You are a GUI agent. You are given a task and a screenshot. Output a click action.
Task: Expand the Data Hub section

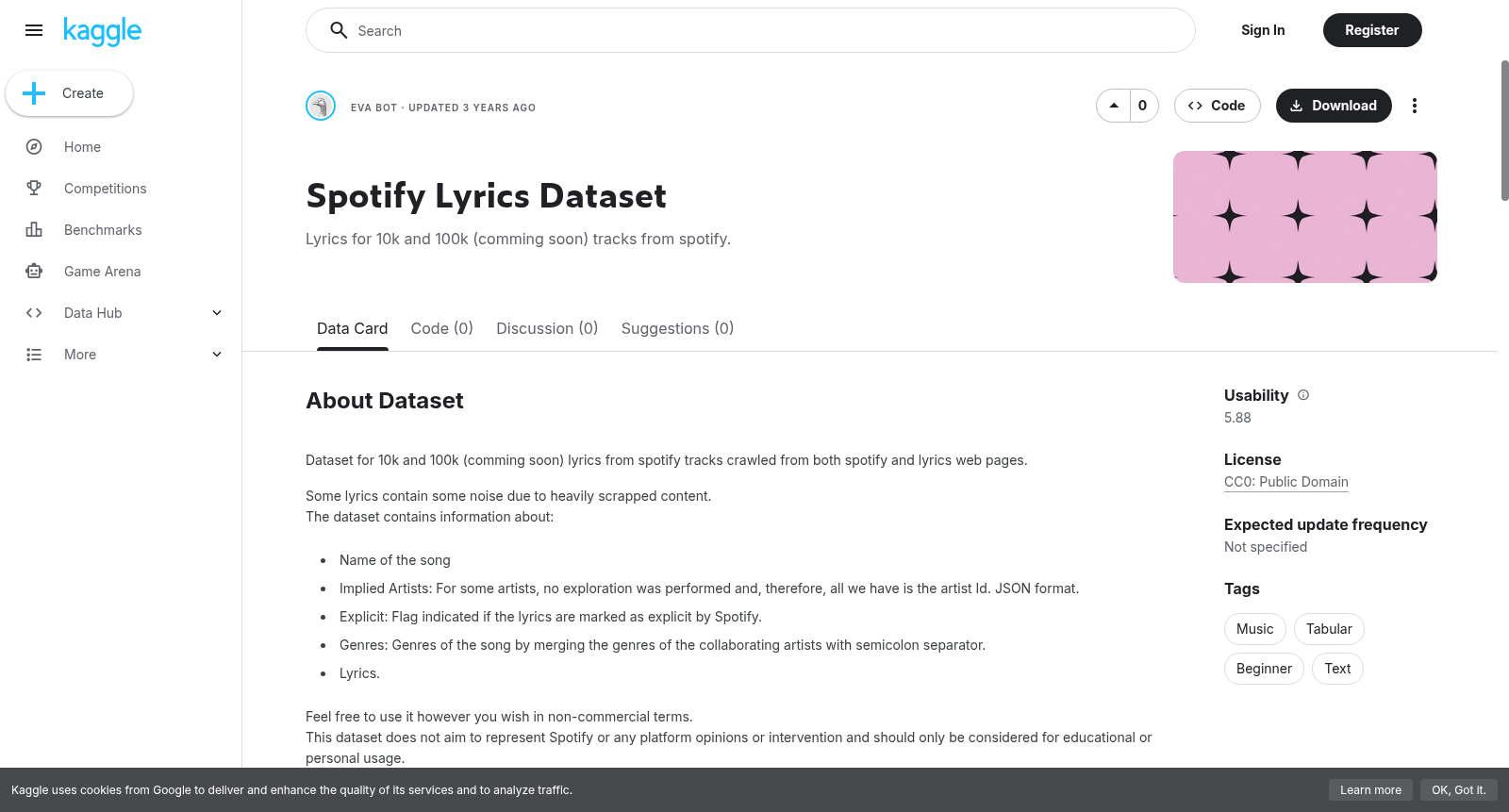[217, 313]
